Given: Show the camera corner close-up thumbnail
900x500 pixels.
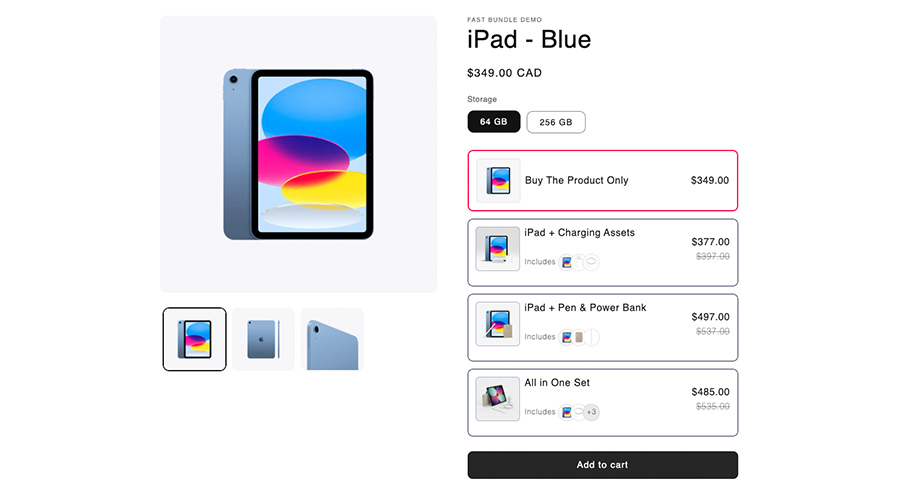Looking at the screenshot, I should click(x=332, y=339).
